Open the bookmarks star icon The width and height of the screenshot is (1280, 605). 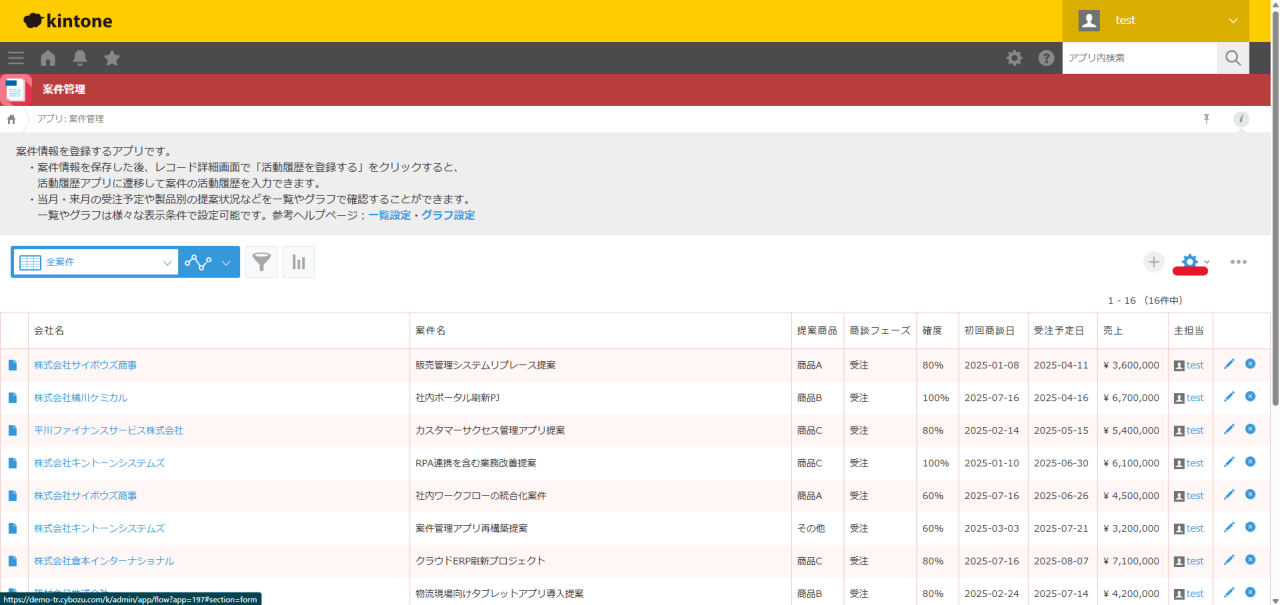pyautogui.click(x=112, y=58)
